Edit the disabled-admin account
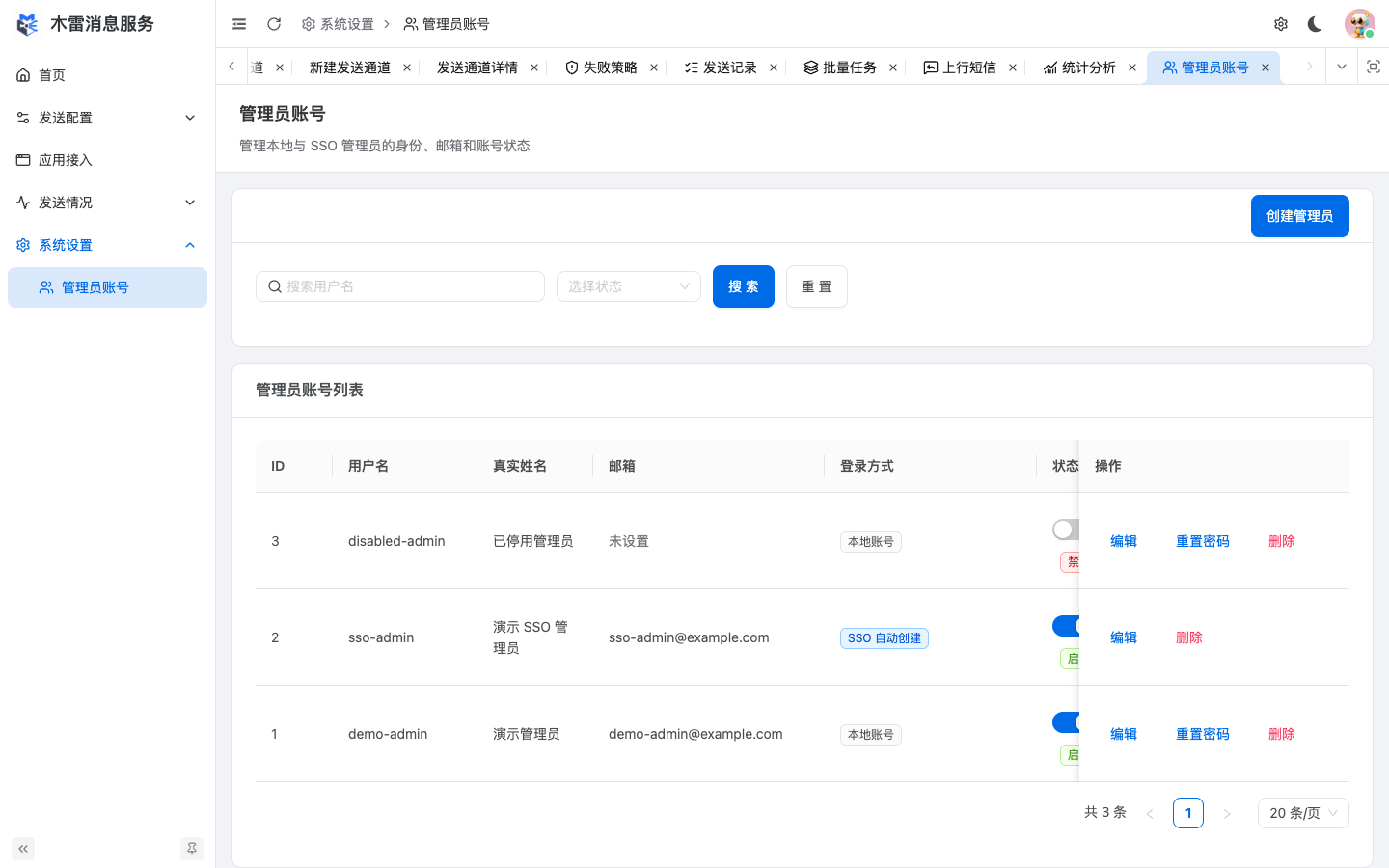Screen dimensions: 1389x868 point(1124,541)
